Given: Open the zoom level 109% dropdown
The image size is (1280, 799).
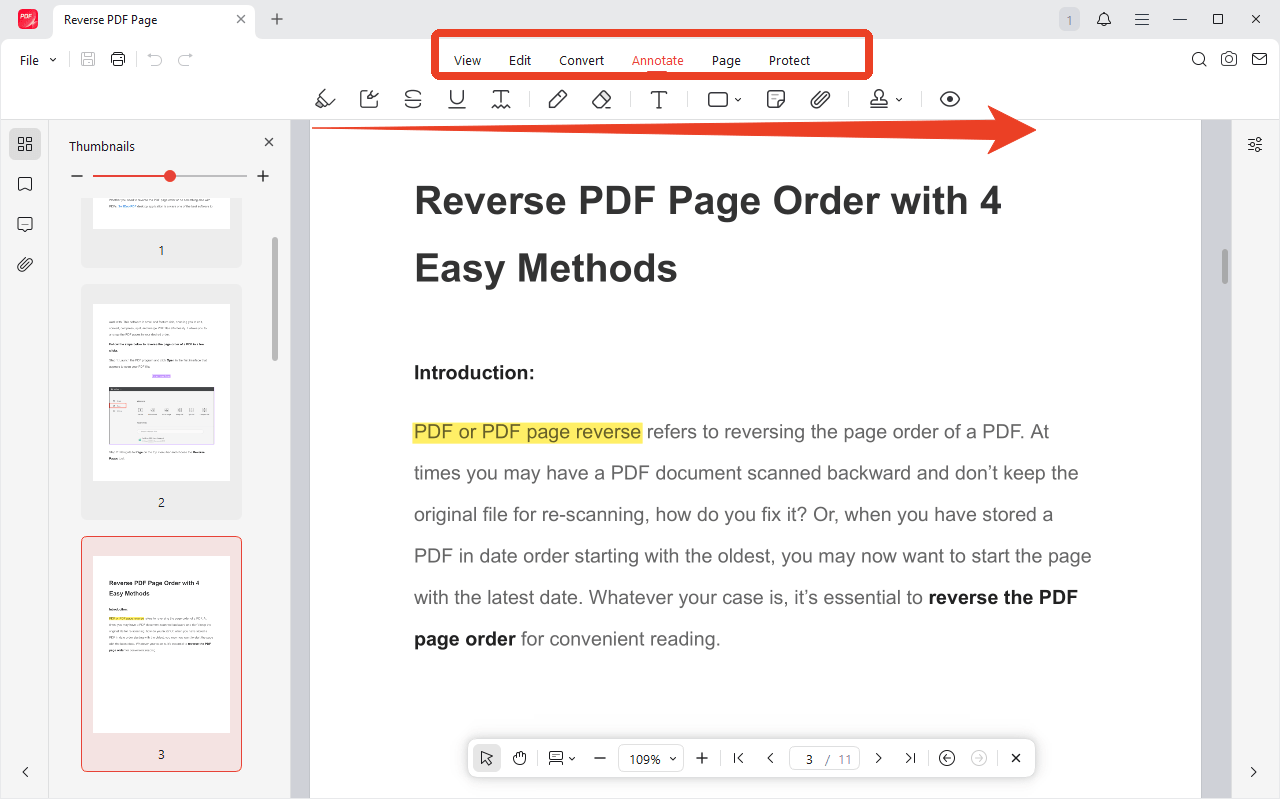Looking at the screenshot, I should (x=651, y=759).
